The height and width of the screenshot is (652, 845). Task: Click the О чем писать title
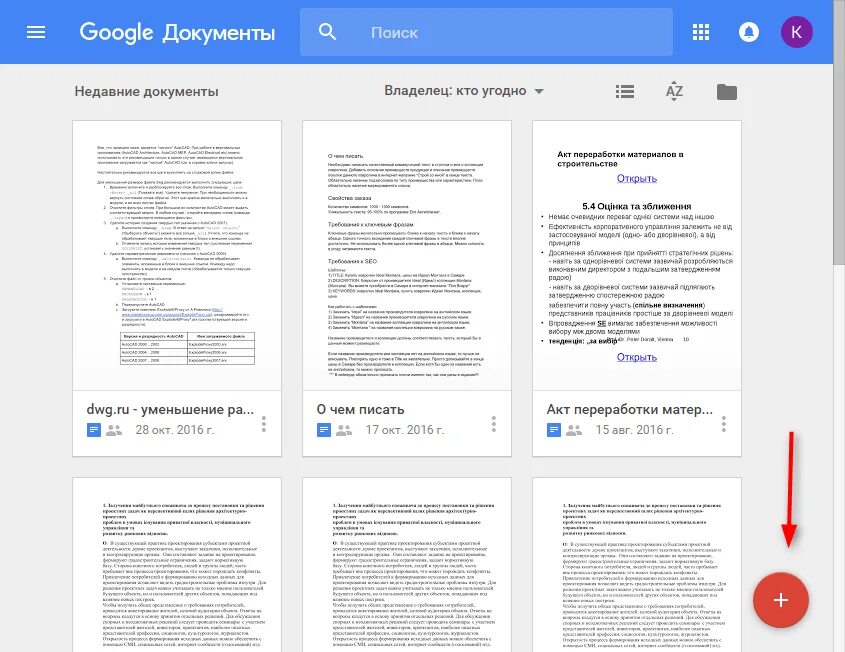pos(360,410)
